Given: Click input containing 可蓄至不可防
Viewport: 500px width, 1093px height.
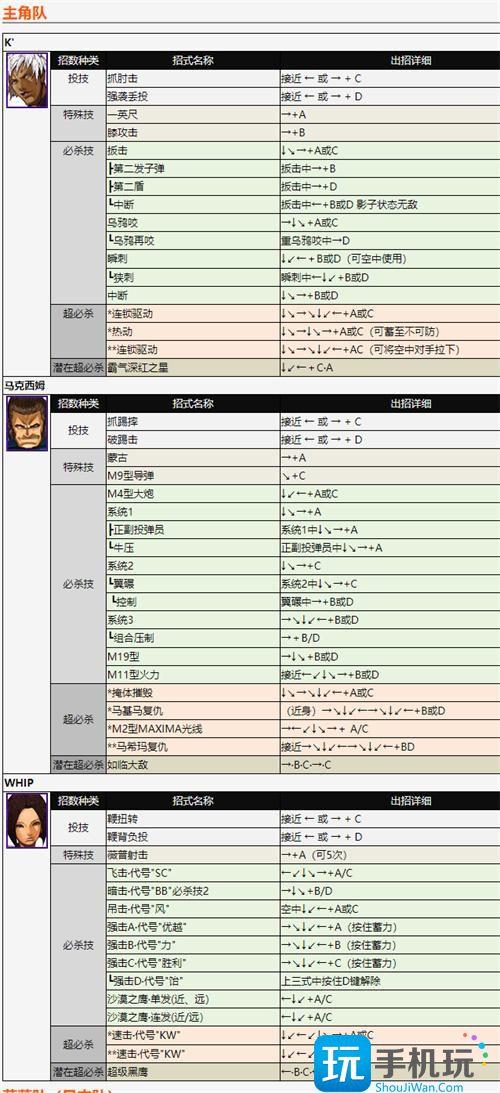Looking at the screenshot, I should coord(361,331).
